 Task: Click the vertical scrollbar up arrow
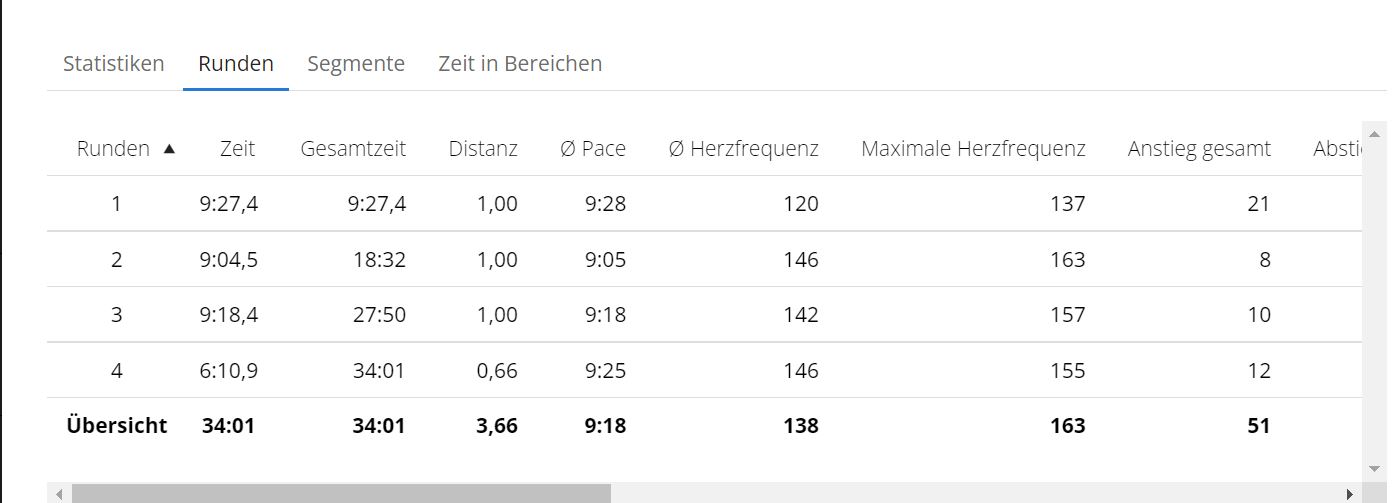click(1374, 134)
